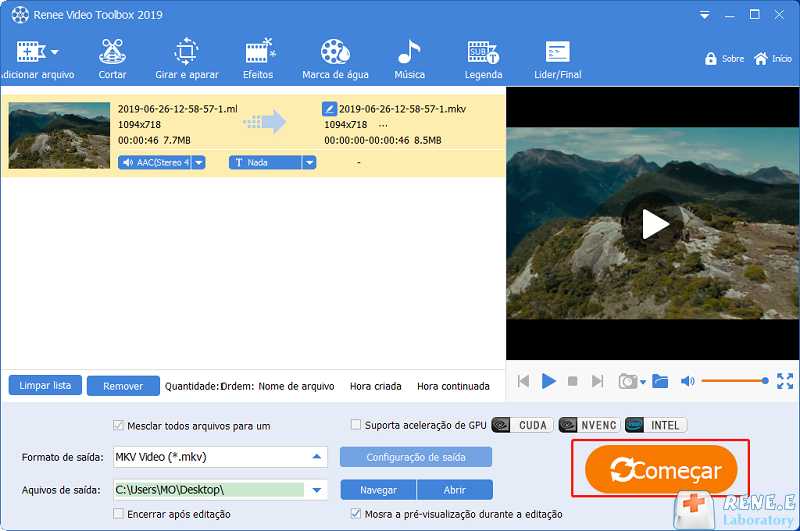Click source file name 2019-06-26-12-58-57-1.ml
The image size is (800, 531).
(x=178, y=109)
